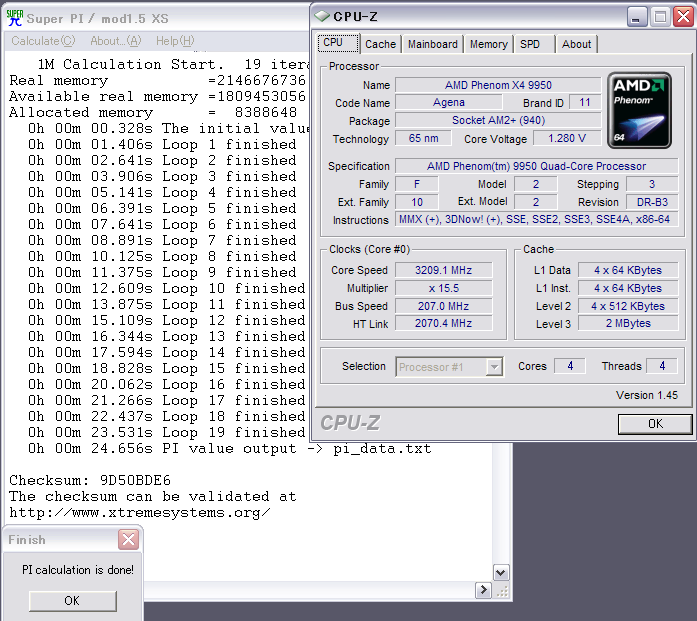This screenshot has height=621, width=697.
Task: Click the Bus Speed value '207.0 MHz'
Action: coord(444,306)
